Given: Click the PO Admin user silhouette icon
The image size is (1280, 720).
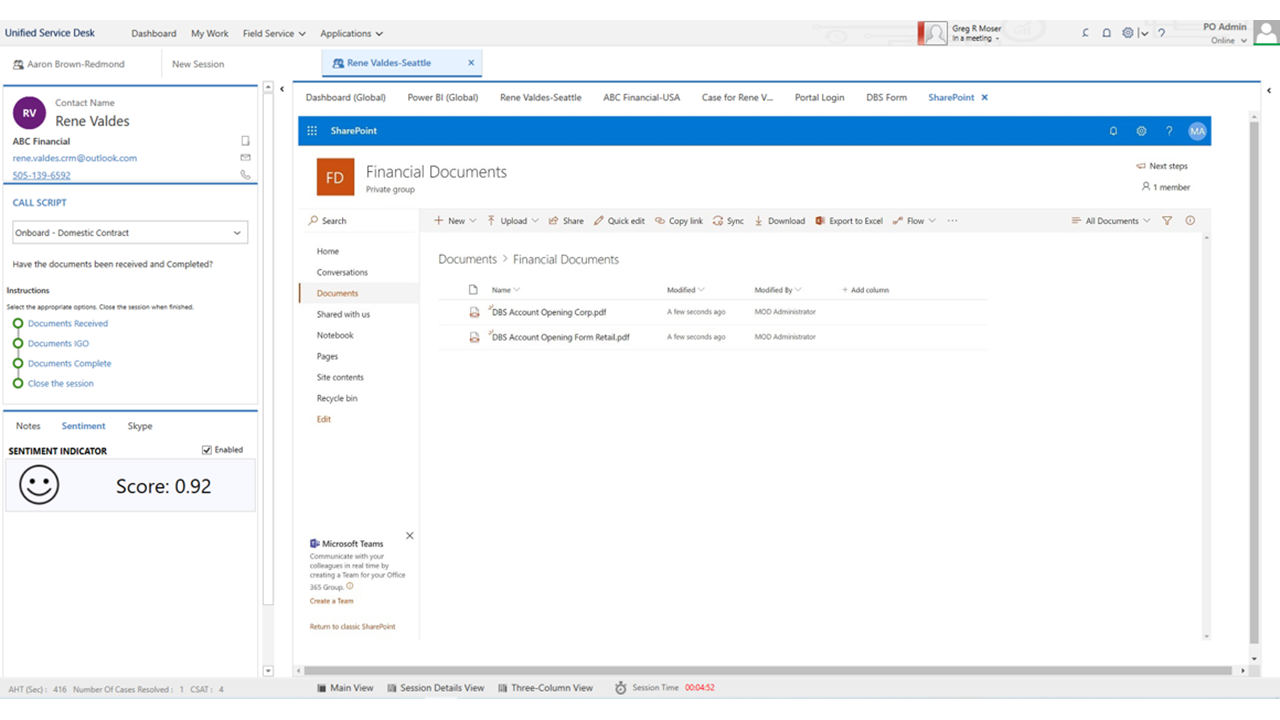Looking at the screenshot, I should (1266, 33).
